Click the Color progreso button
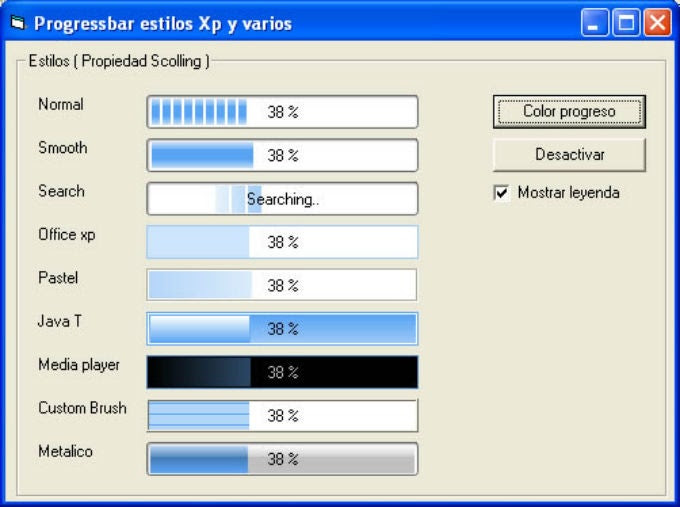680x507 pixels. click(x=569, y=111)
